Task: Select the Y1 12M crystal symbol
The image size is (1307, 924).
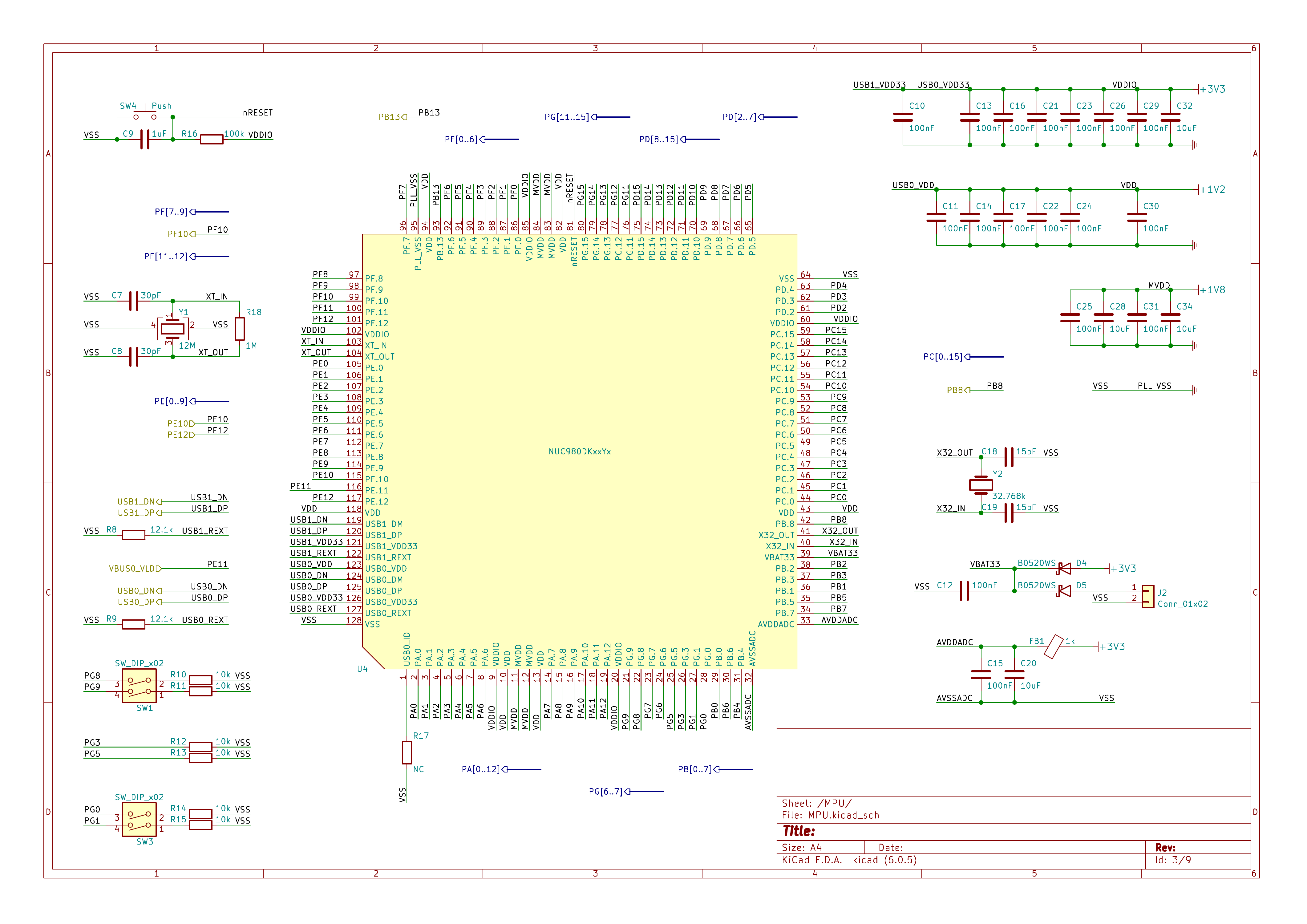Action: [x=172, y=329]
